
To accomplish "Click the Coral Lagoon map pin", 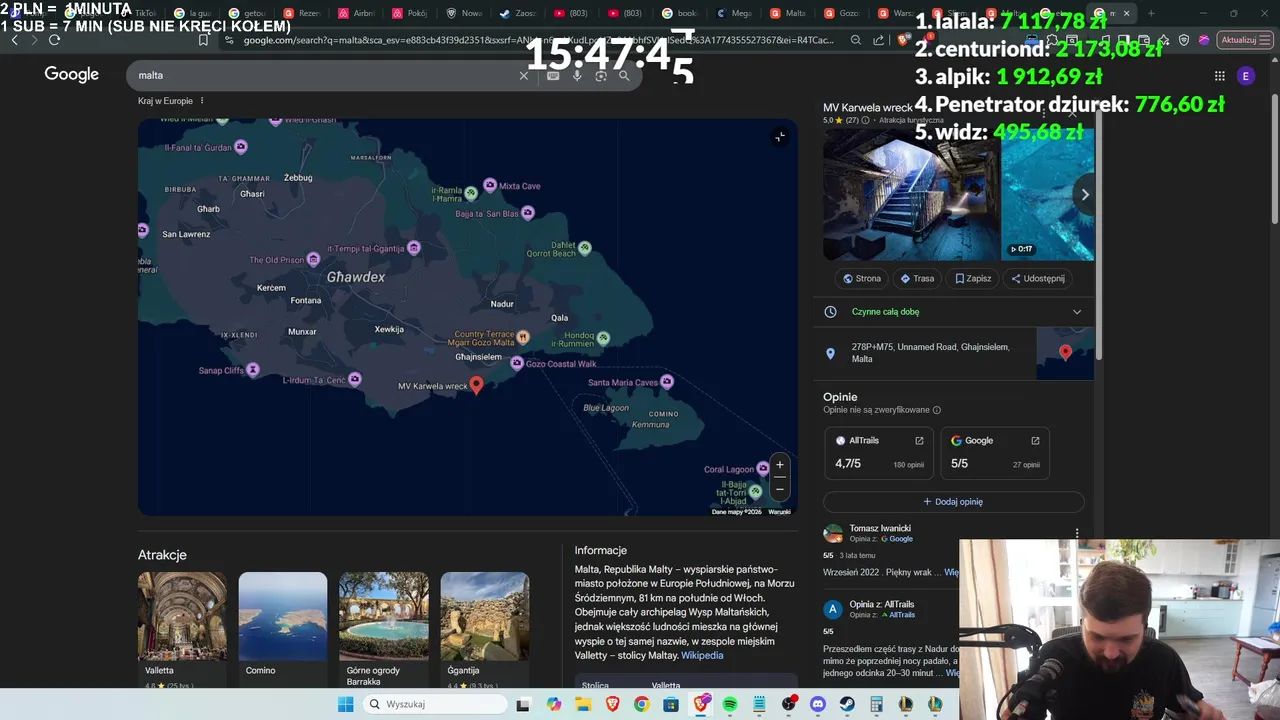I will point(763,468).
